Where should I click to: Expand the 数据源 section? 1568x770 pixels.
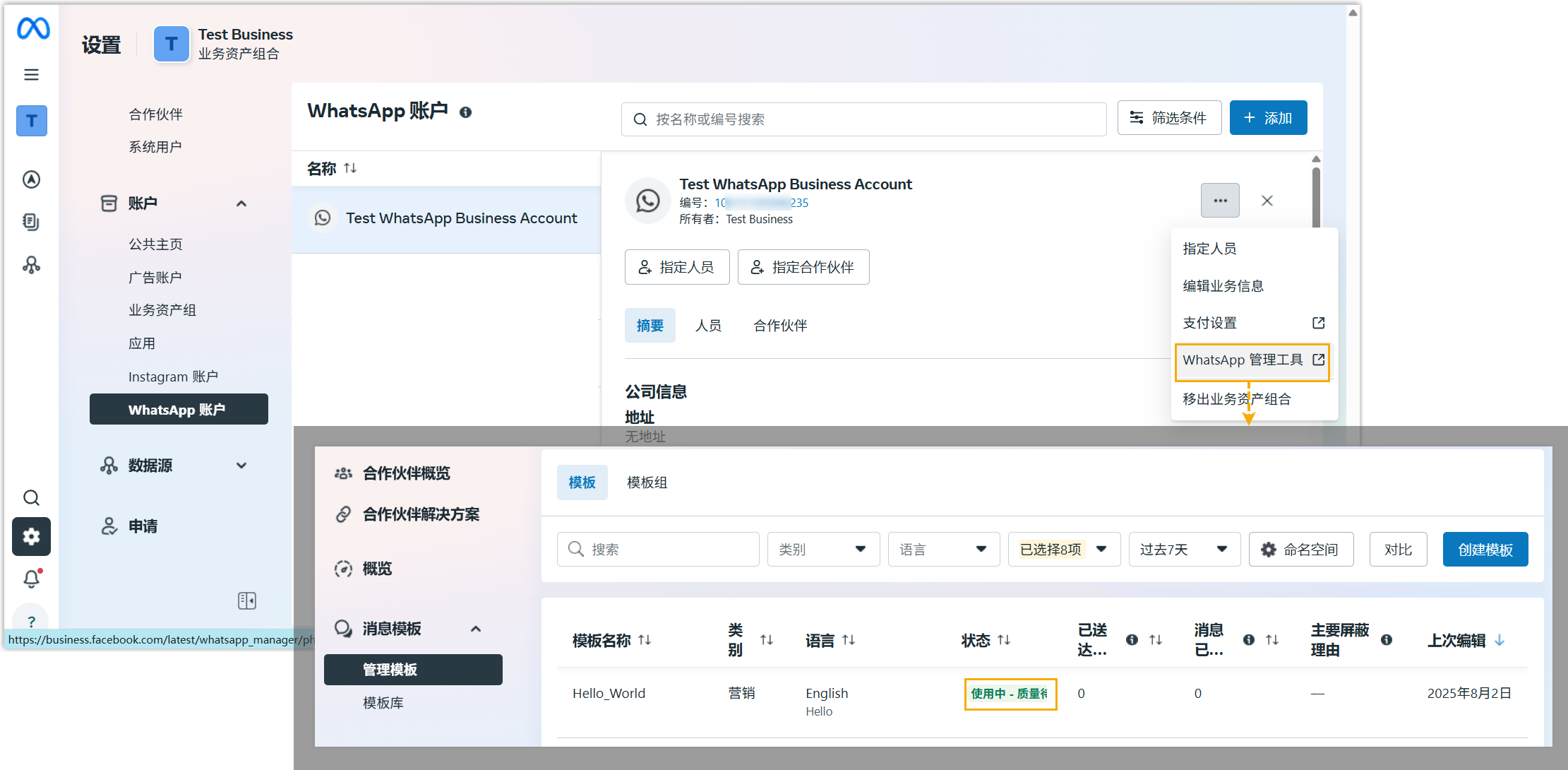(241, 466)
